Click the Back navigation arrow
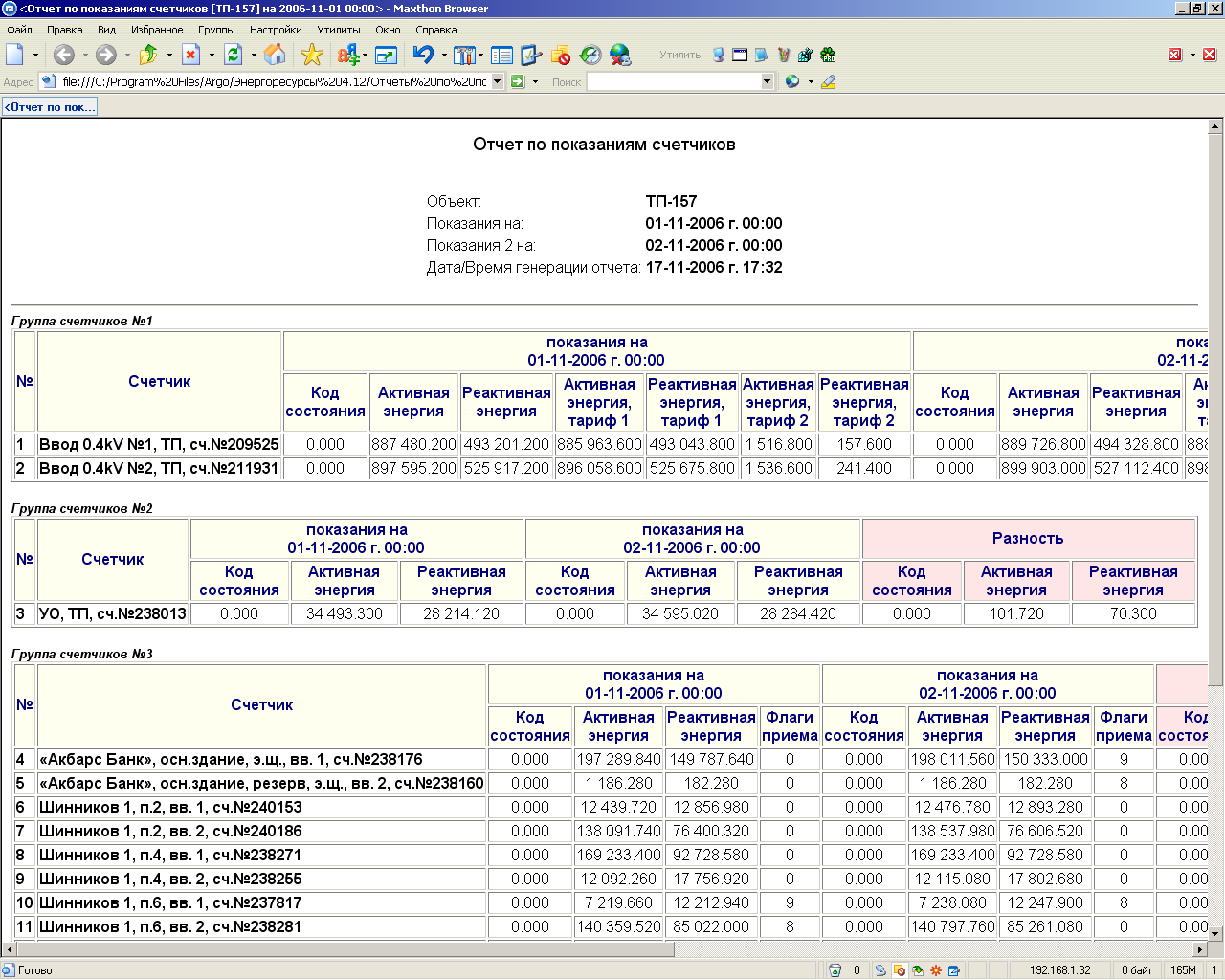The image size is (1225, 980). coord(63,56)
